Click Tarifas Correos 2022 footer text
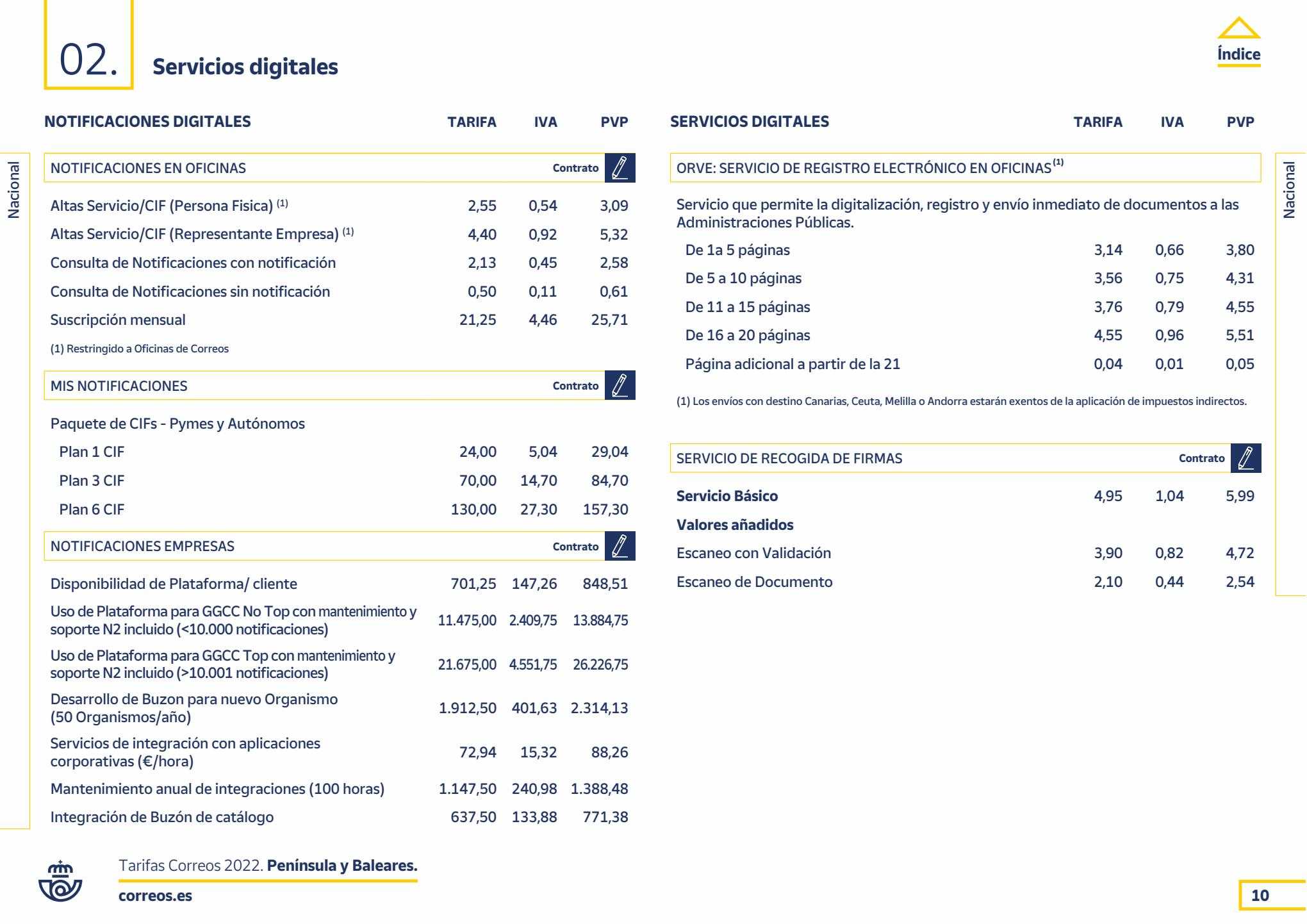Viewport: 1307px width, 924px height. 191,866
